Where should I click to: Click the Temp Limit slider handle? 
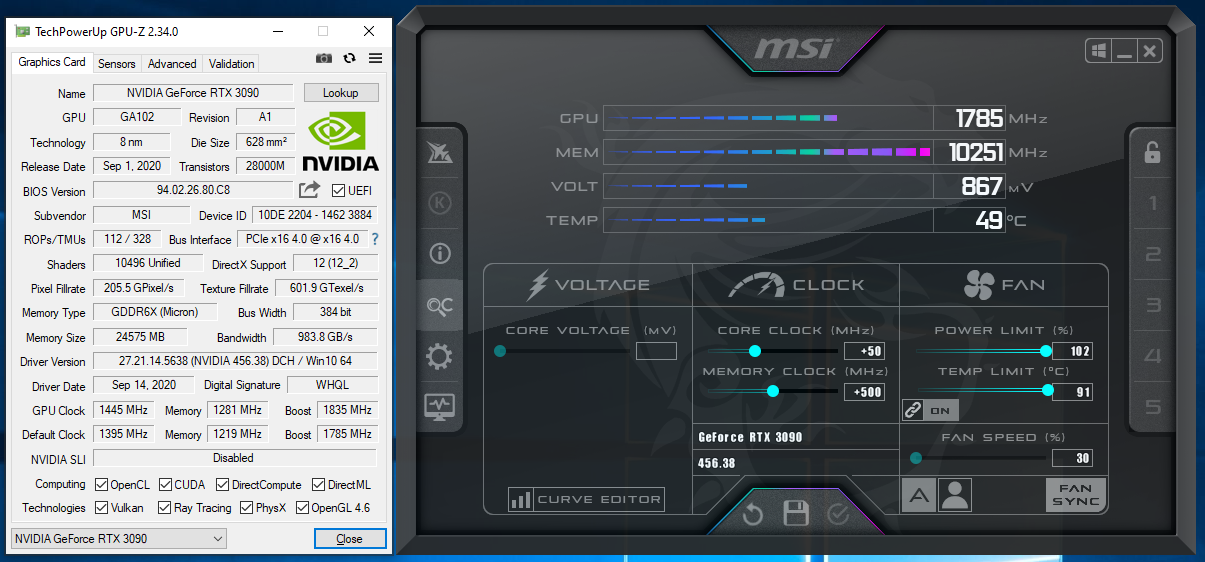(x=1048, y=391)
